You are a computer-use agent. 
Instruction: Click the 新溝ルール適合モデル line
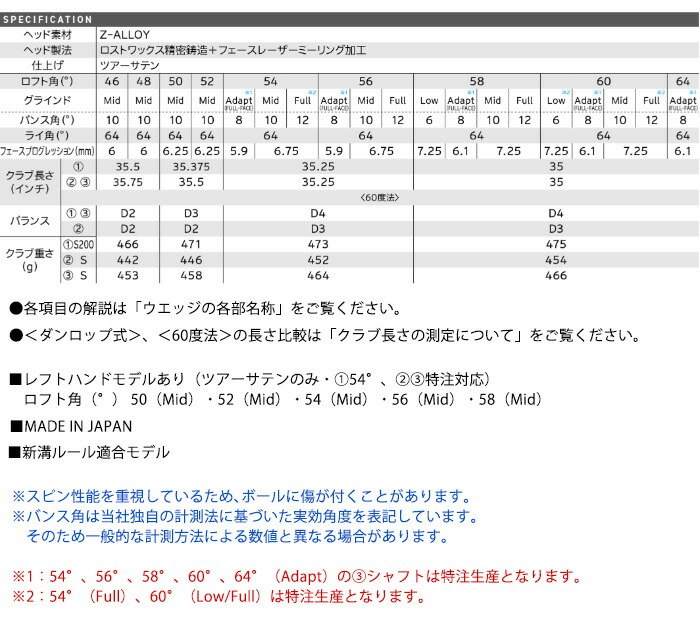point(96,453)
